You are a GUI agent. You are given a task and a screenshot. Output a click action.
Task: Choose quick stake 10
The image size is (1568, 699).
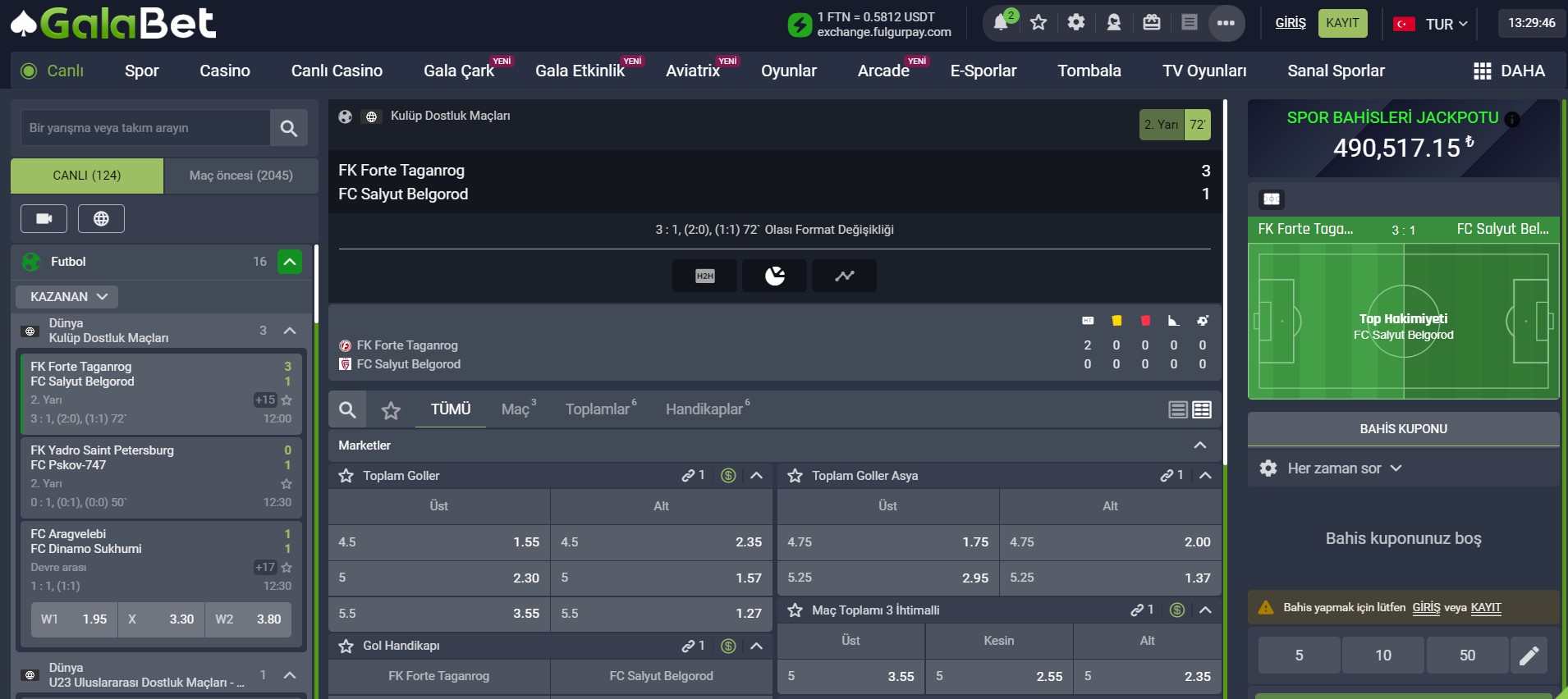[x=1383, y=656]
